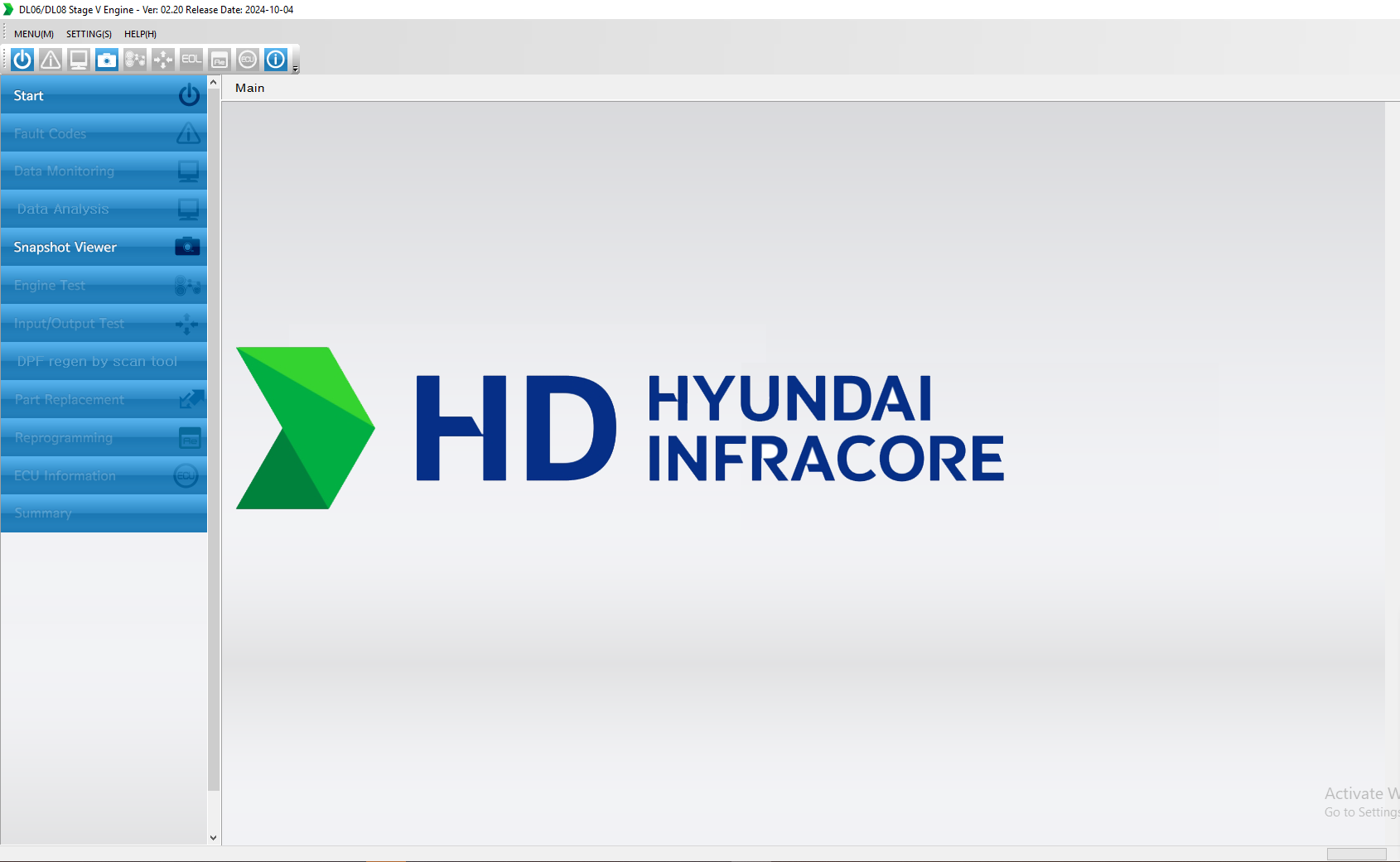Viewport: 1400px width, 862px height.
Task: Select Part Replacement in the sidebar
Action: click(x=104, y=400)
